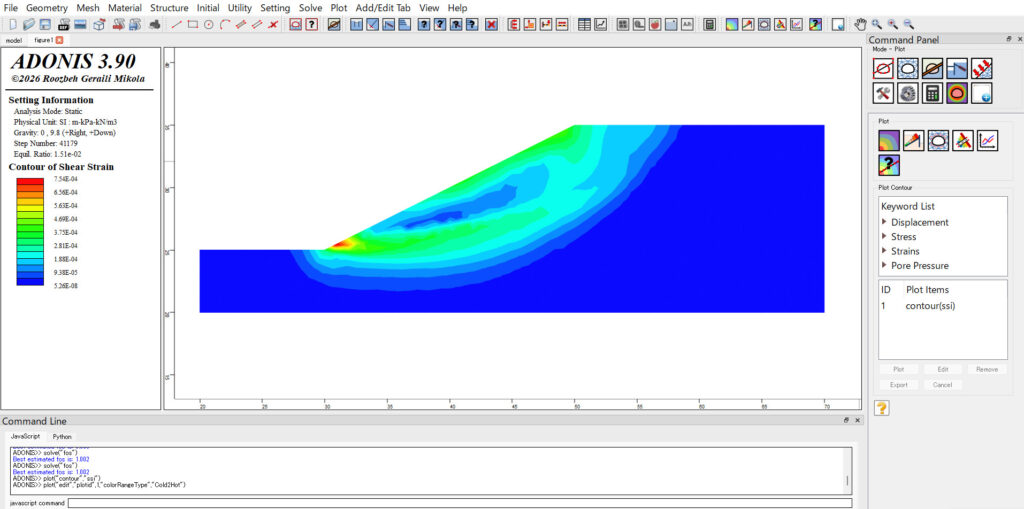Click the red swatch in contour legend

(x=30, y=180)
